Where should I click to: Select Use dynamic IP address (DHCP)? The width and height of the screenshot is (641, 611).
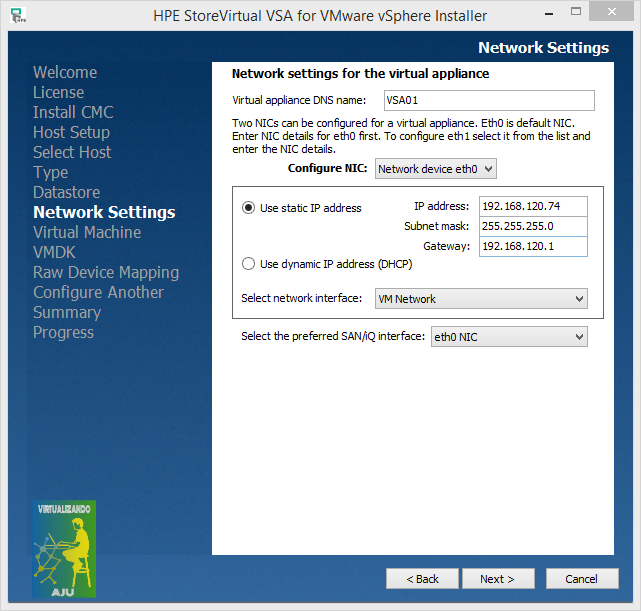point(249,264)
